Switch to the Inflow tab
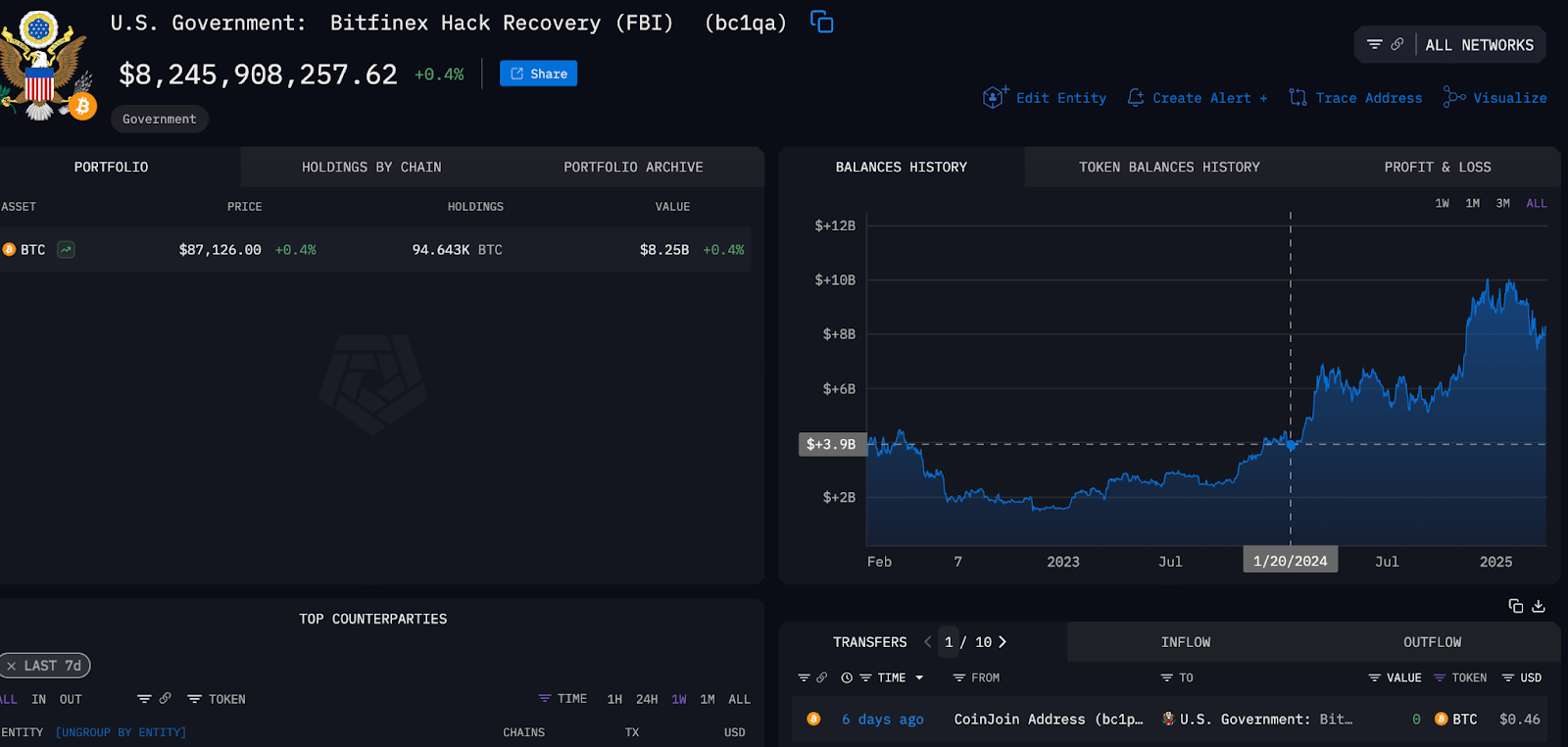The width and height of the screenshot is (1568, 747). click(1186, 642)
